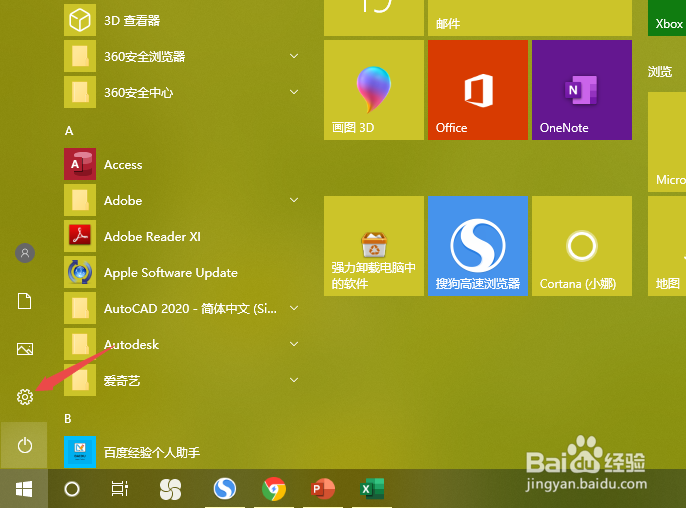Open Google Chrome in the taskbar

click(x=274, y=489)
